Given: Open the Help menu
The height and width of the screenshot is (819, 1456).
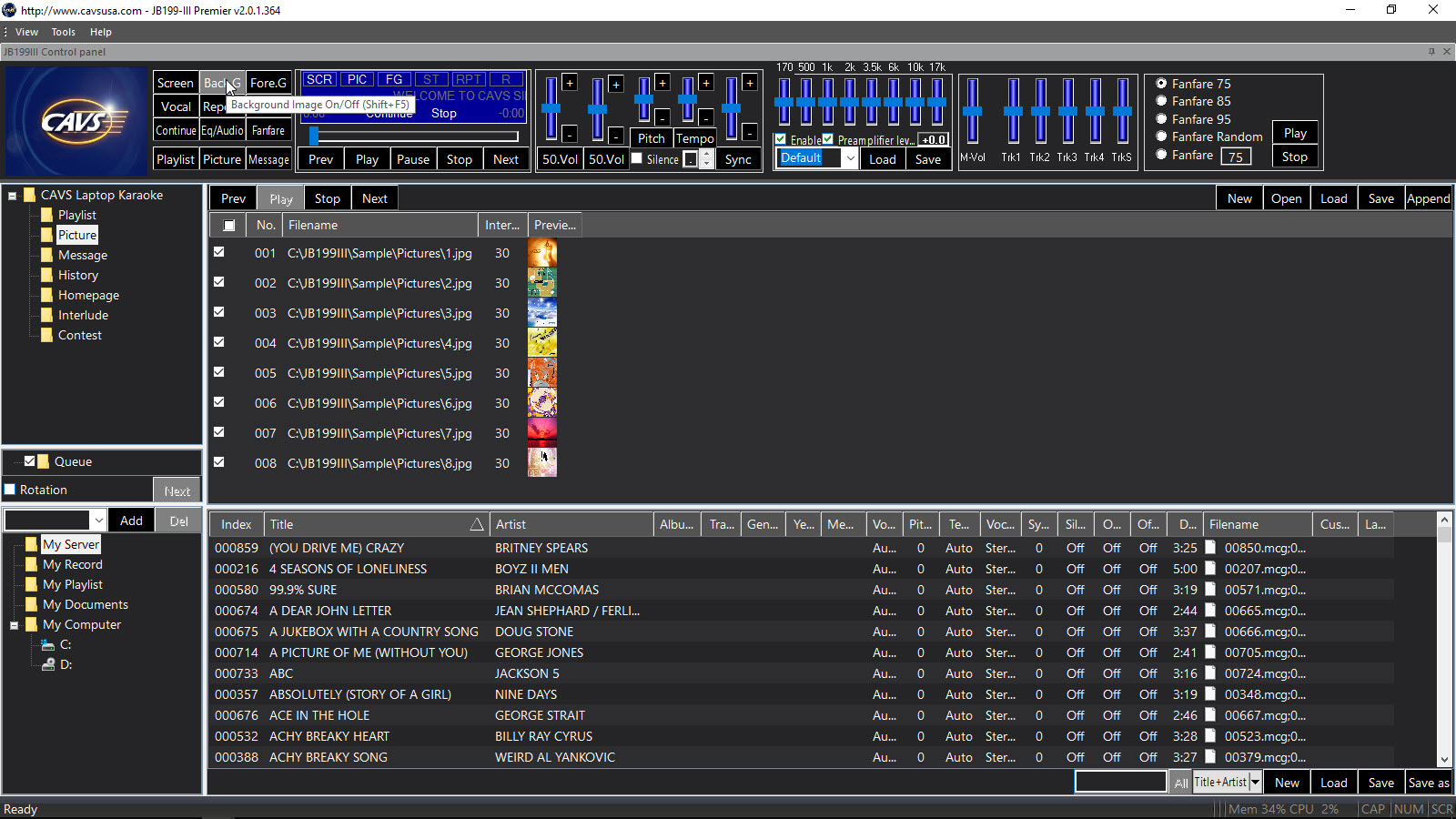Looking at the screenshot, I should coord(100,32).
